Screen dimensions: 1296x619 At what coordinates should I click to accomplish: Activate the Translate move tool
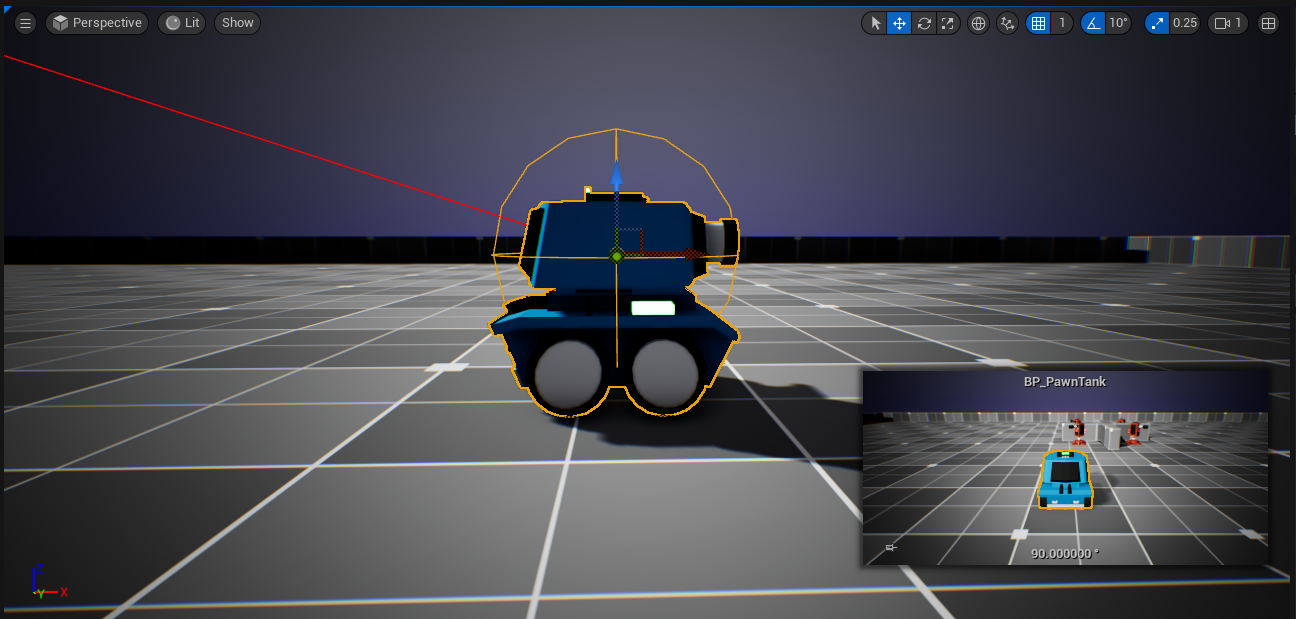899,23
